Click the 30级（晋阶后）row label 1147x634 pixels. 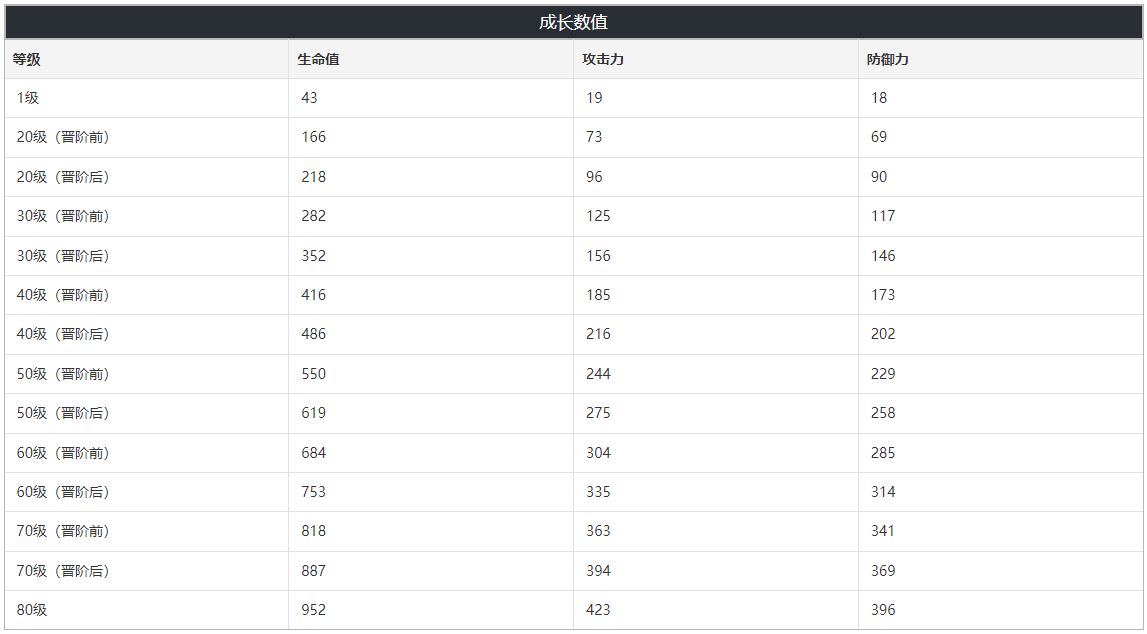[63, 256]
